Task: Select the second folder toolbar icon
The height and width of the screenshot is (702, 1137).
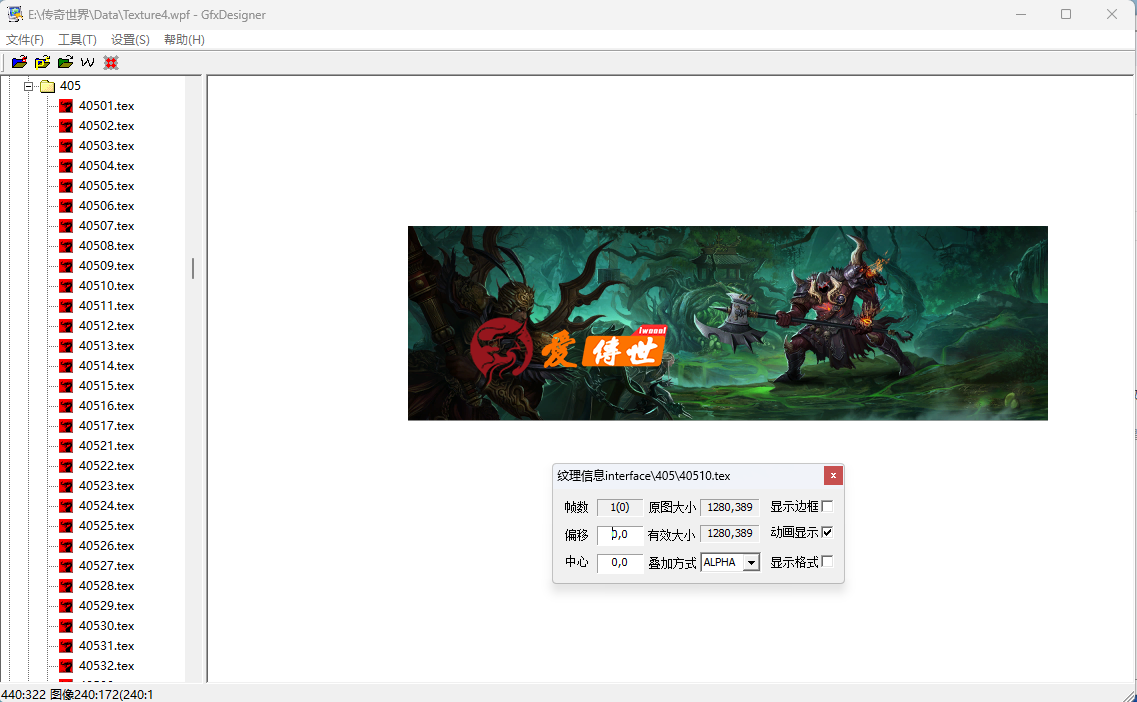Action: [x=42, y=61]
